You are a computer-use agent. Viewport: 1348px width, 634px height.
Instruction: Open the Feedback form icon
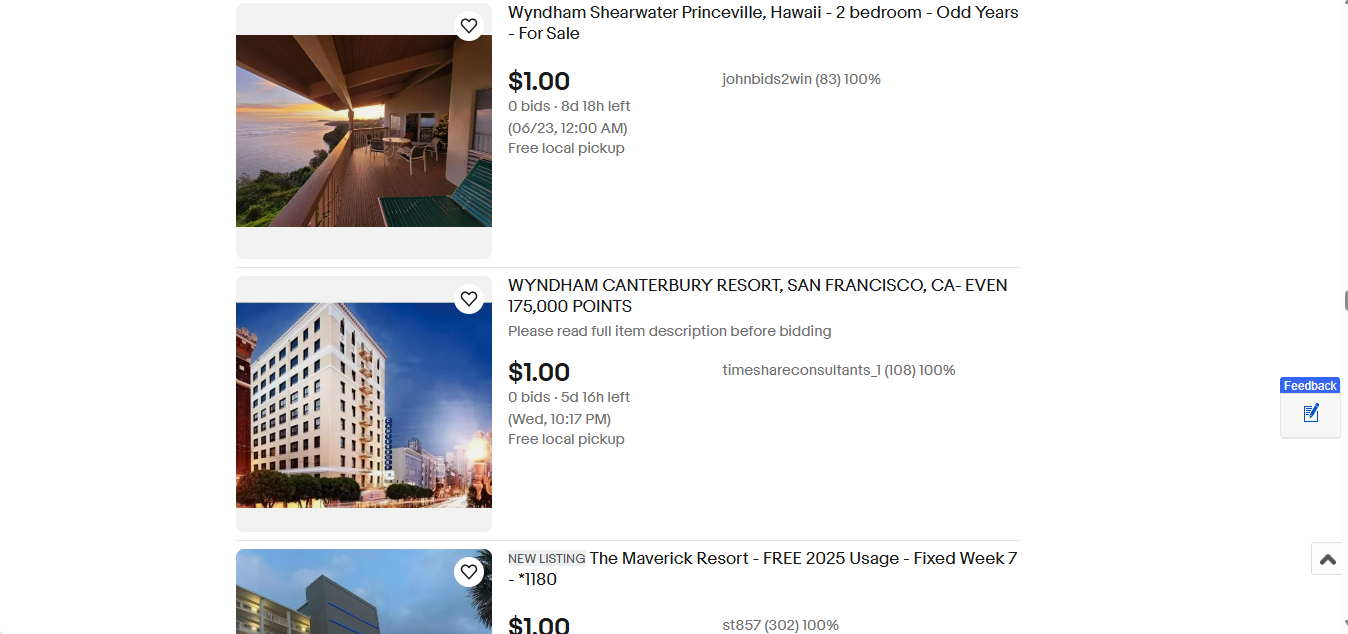[1310, 413]
